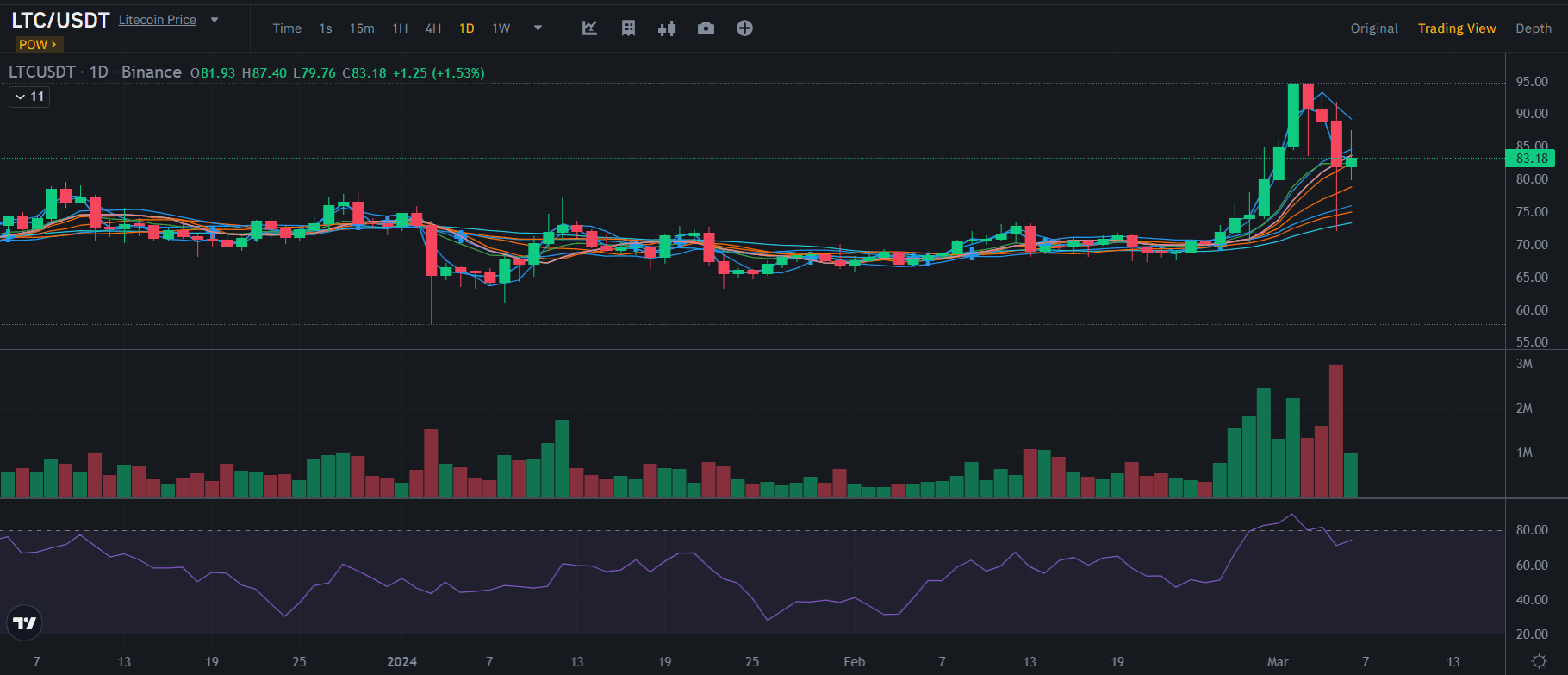The image size is (1568, 675).
Task: Switch to the Depth chart tab
Action: click(x=1534, y=28)
